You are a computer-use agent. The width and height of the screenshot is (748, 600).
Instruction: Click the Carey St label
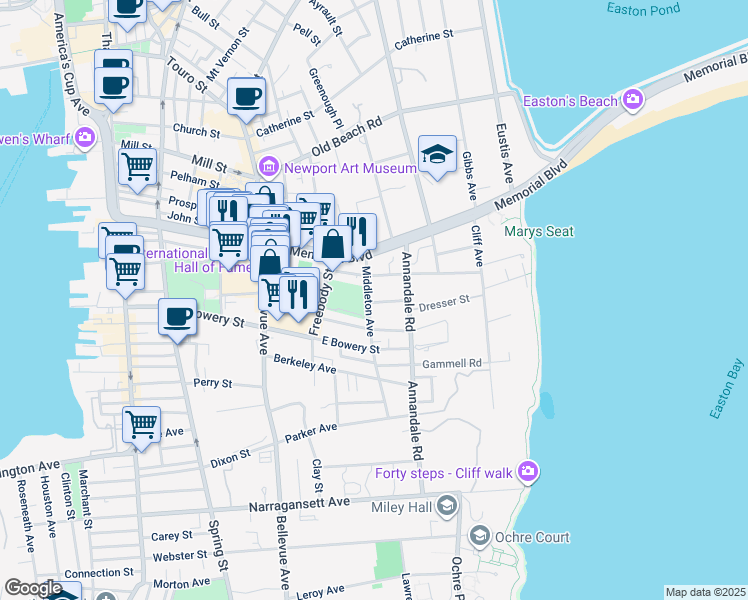click(x=172, y=536)
